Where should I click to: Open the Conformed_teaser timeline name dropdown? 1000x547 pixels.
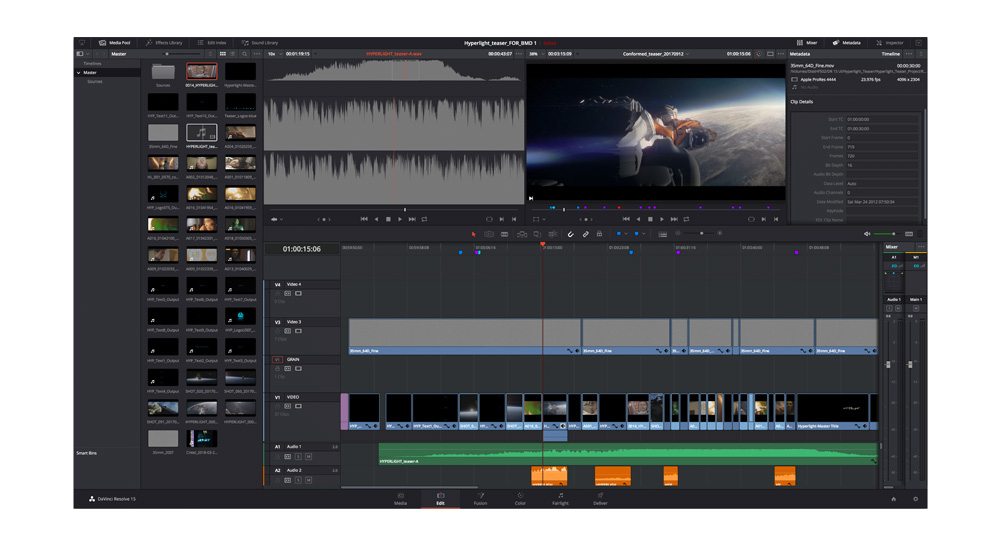coord(654,54)
